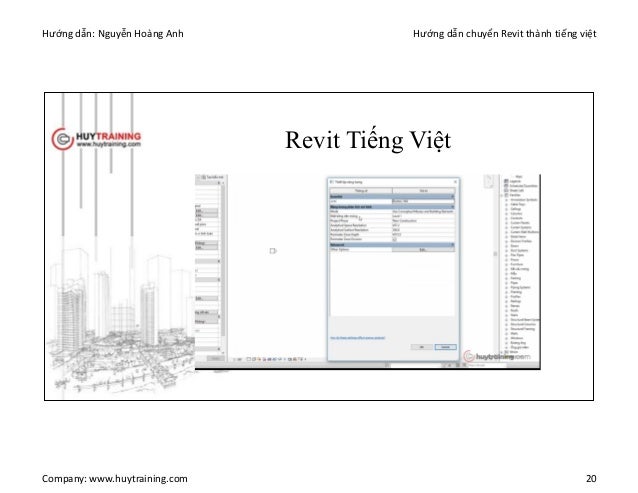Select Detail Items family category
The height and width of the screenshot is (493, 638).
tap(518, 237)
